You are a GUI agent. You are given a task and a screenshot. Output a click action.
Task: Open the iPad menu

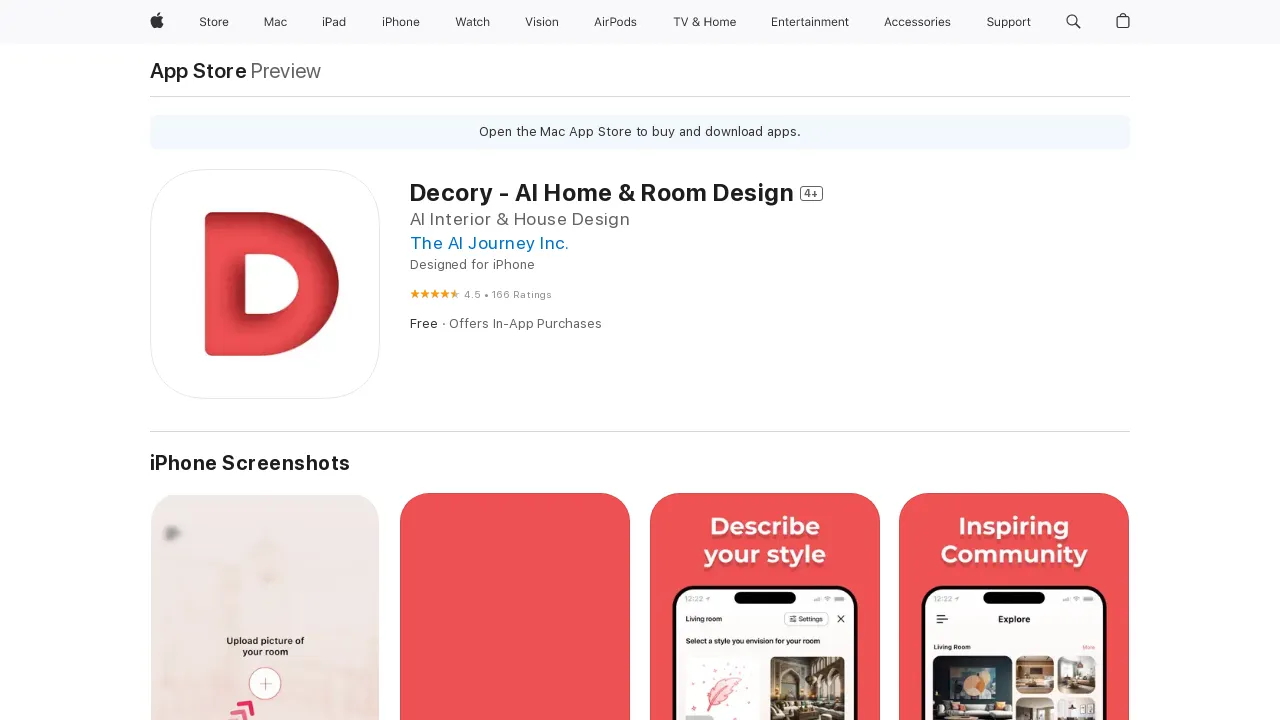click(x=334, y=22)
